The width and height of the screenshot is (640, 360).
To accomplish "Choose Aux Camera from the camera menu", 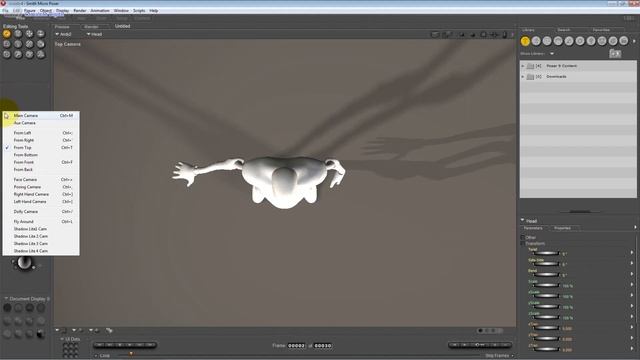I will 41,123.
